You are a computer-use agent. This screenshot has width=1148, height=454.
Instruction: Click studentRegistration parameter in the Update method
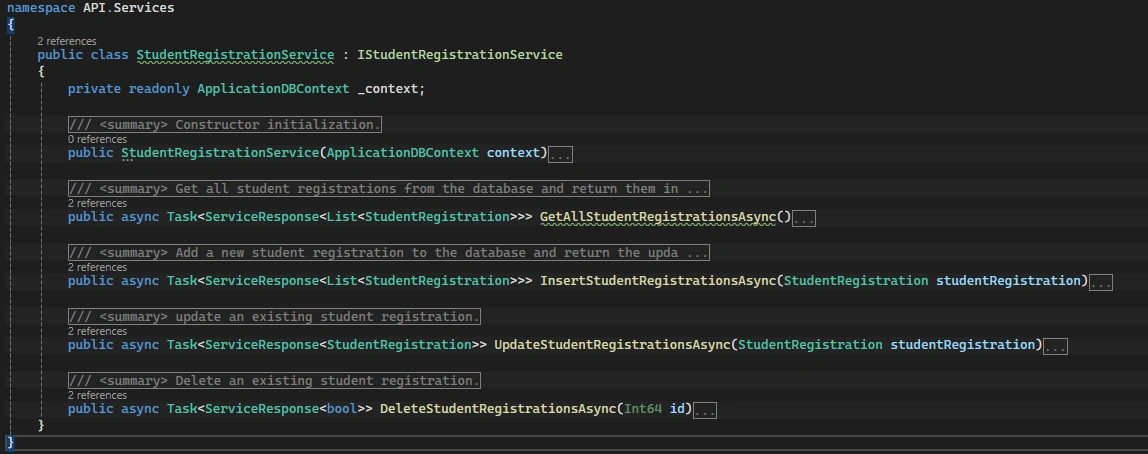(962, 345)
